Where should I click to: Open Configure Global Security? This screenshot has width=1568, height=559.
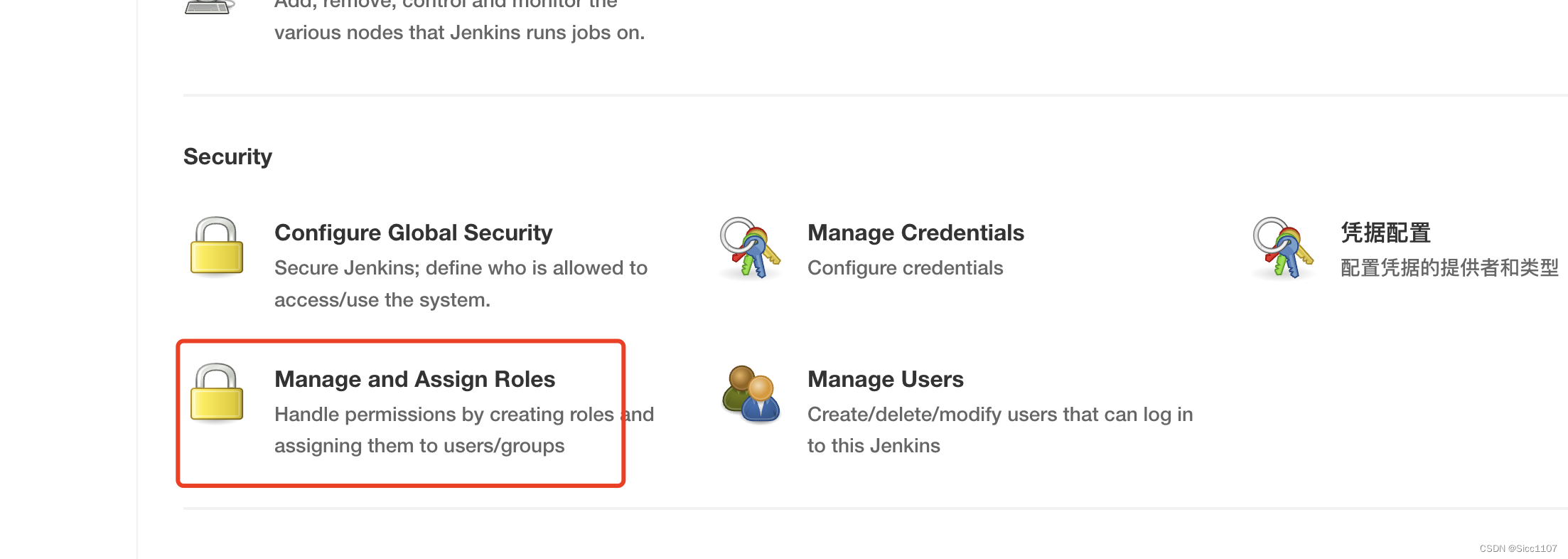coord(413,233)
